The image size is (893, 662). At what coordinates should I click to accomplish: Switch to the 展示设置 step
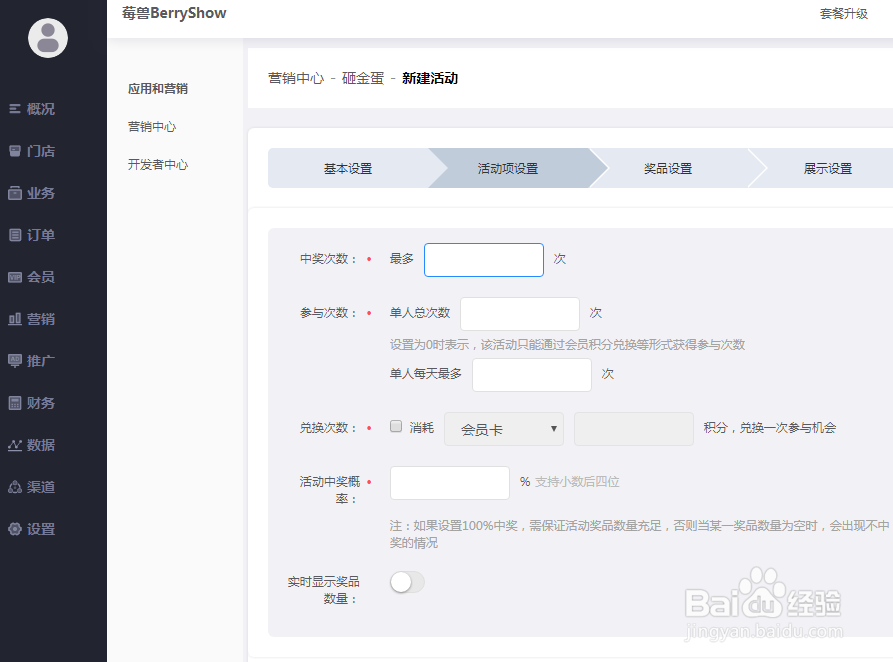[828, 168]
